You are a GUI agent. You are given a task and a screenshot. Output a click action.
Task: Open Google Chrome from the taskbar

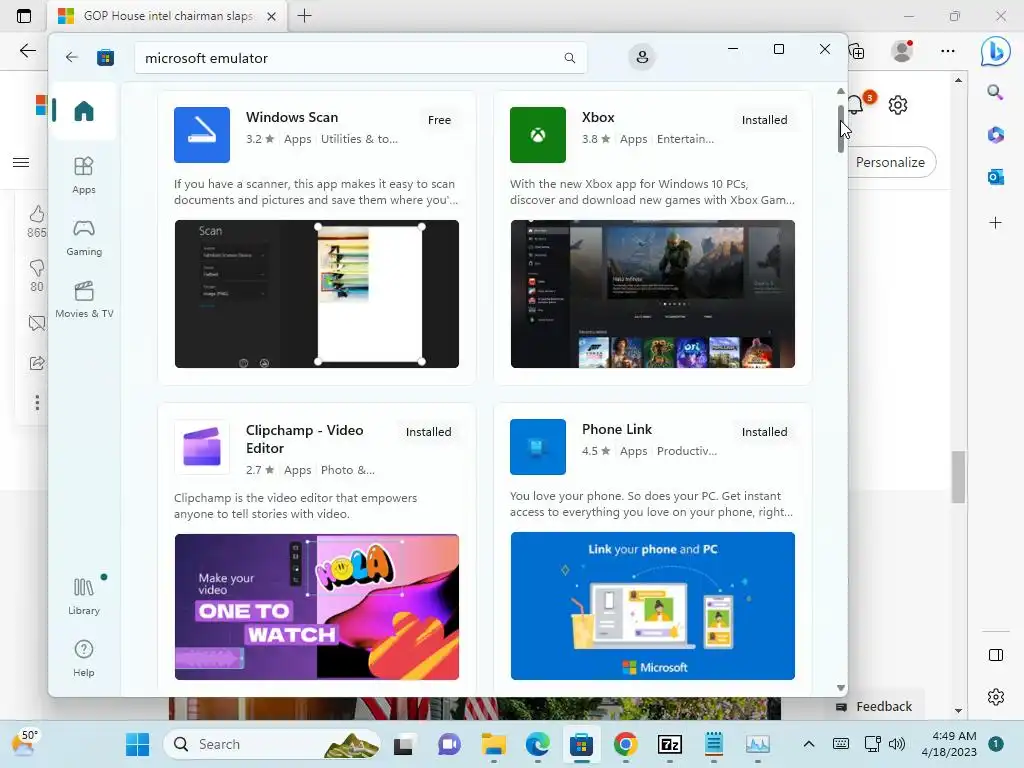point(626,744)
